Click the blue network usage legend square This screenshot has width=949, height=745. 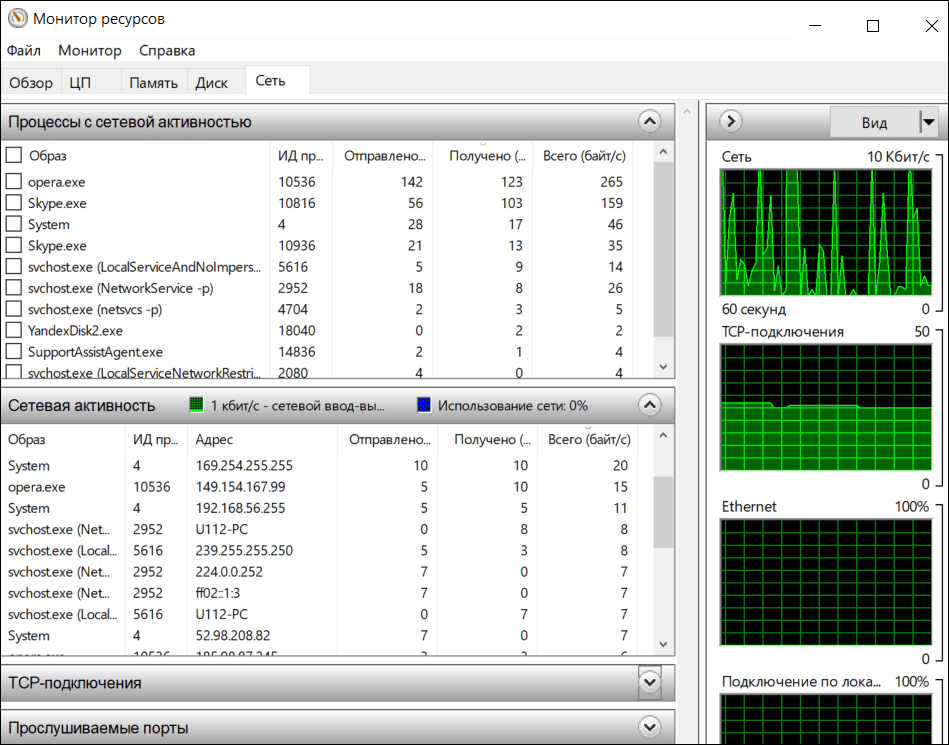click(424, 405)
